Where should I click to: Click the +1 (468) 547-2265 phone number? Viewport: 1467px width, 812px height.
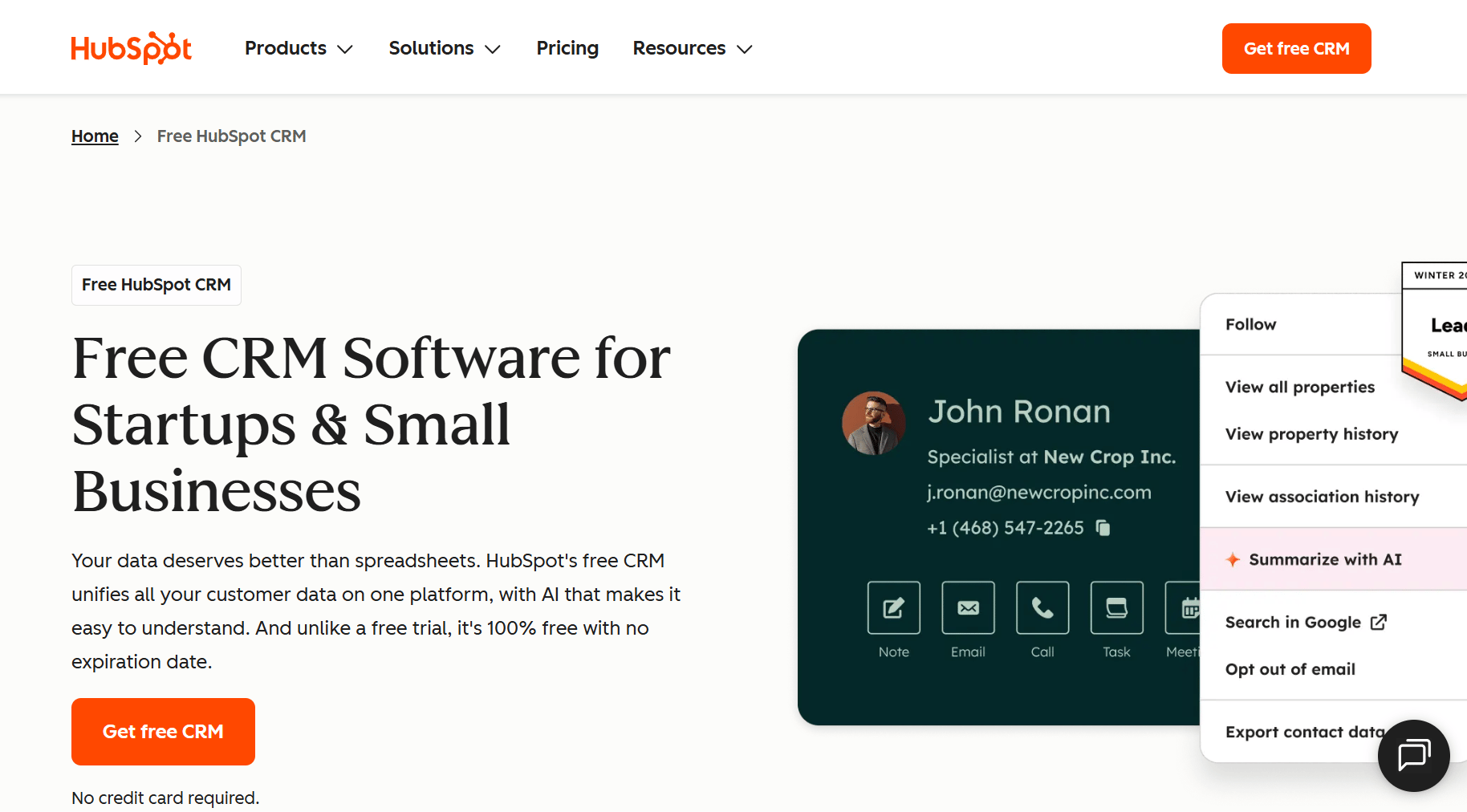pos(1006,528)
